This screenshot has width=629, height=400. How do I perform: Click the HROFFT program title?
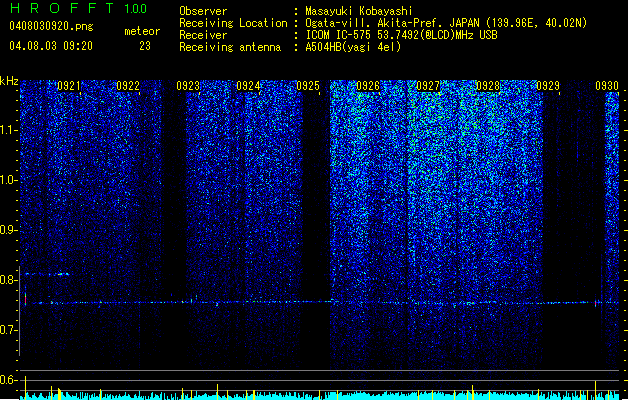[x=62, y=8]
